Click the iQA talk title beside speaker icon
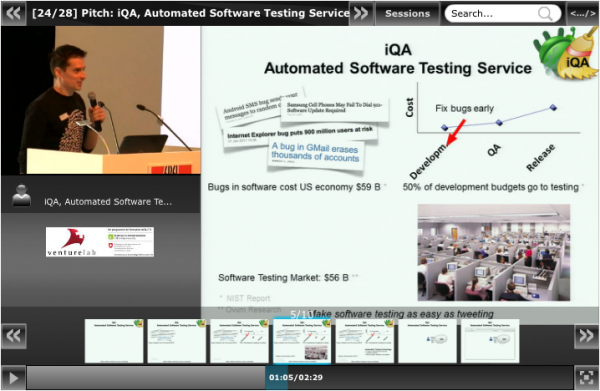 click(108, 202)
